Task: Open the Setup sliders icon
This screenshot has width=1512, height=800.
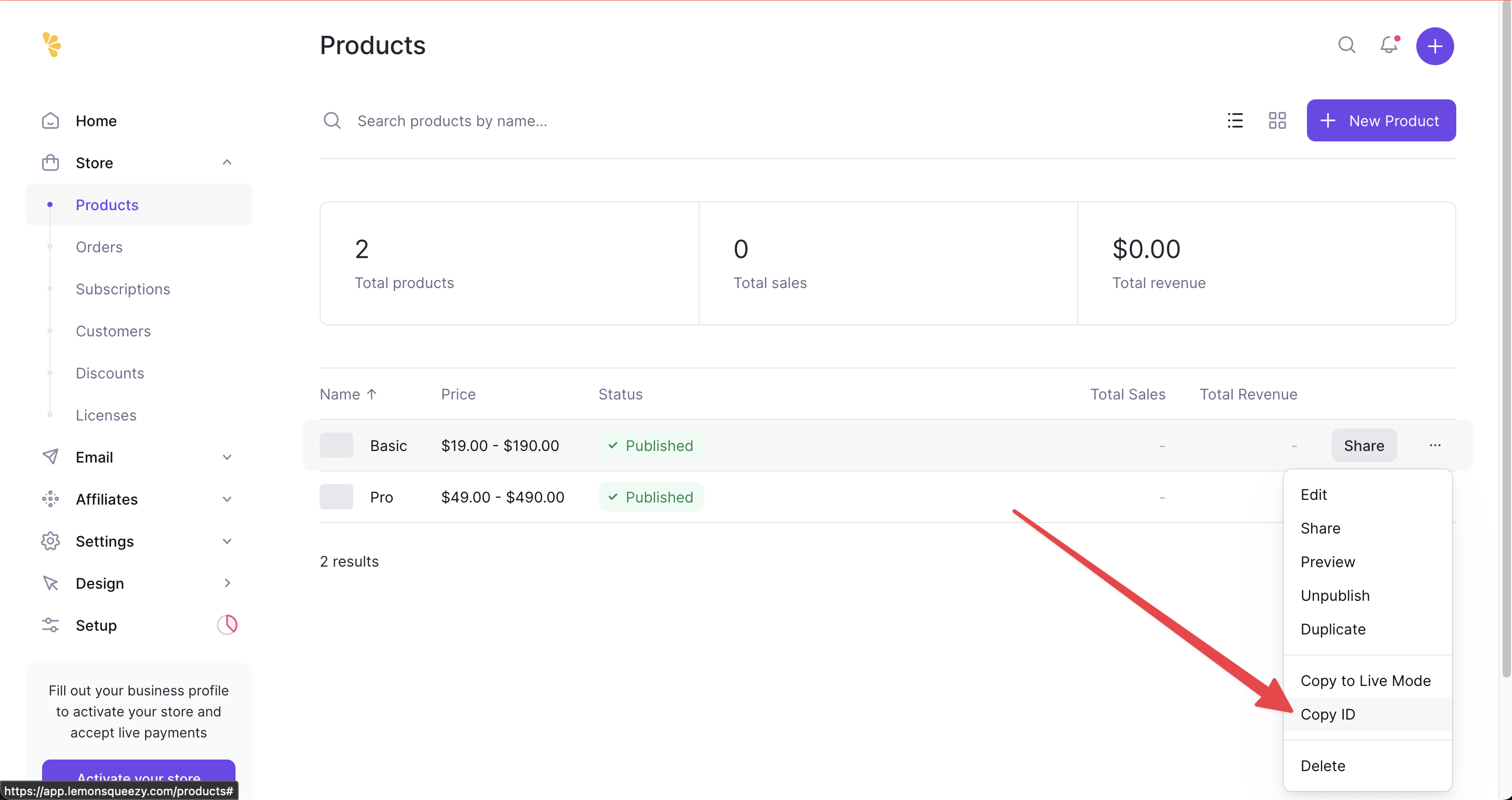Action: [50, 625]
